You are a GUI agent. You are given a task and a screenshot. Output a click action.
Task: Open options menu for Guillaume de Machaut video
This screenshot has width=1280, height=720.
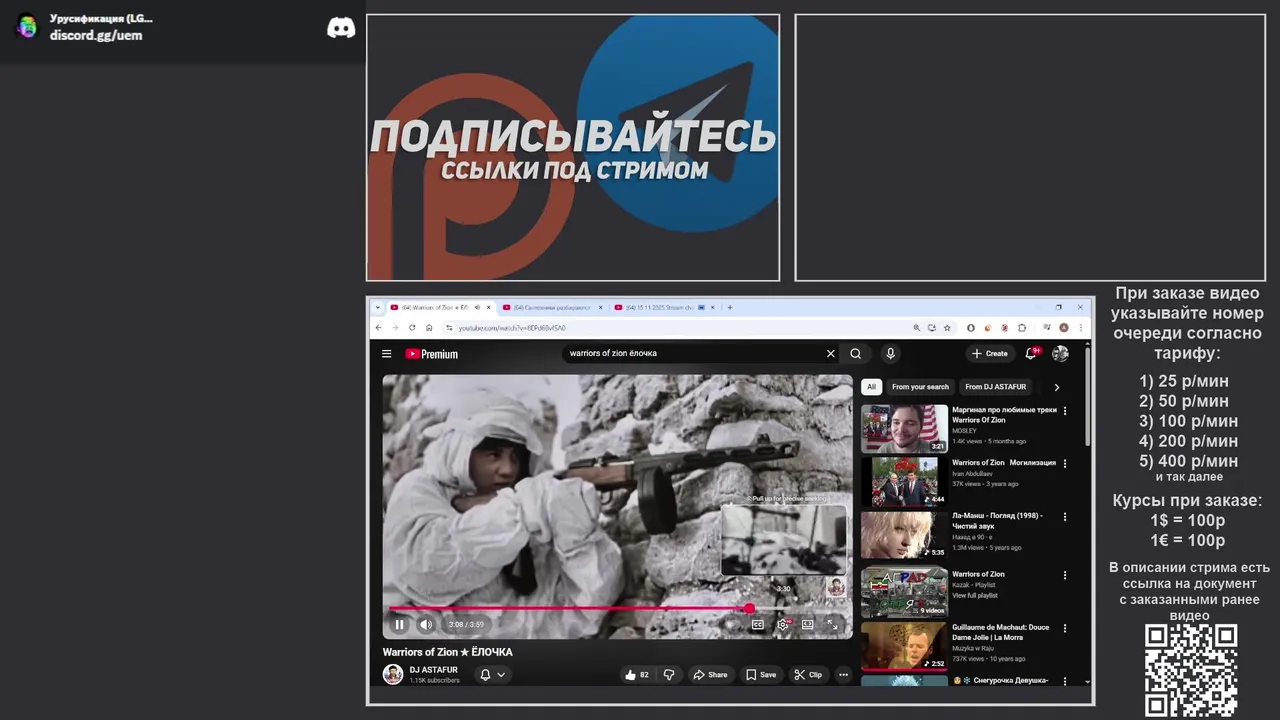click(x=1065, y=629)
